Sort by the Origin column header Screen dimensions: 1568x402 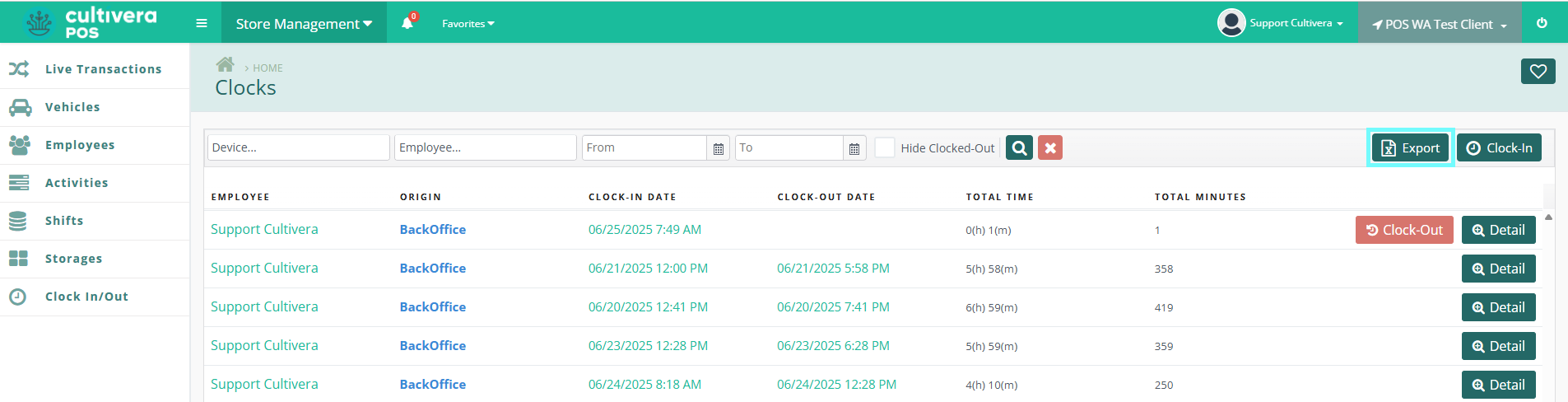point(421,197)
